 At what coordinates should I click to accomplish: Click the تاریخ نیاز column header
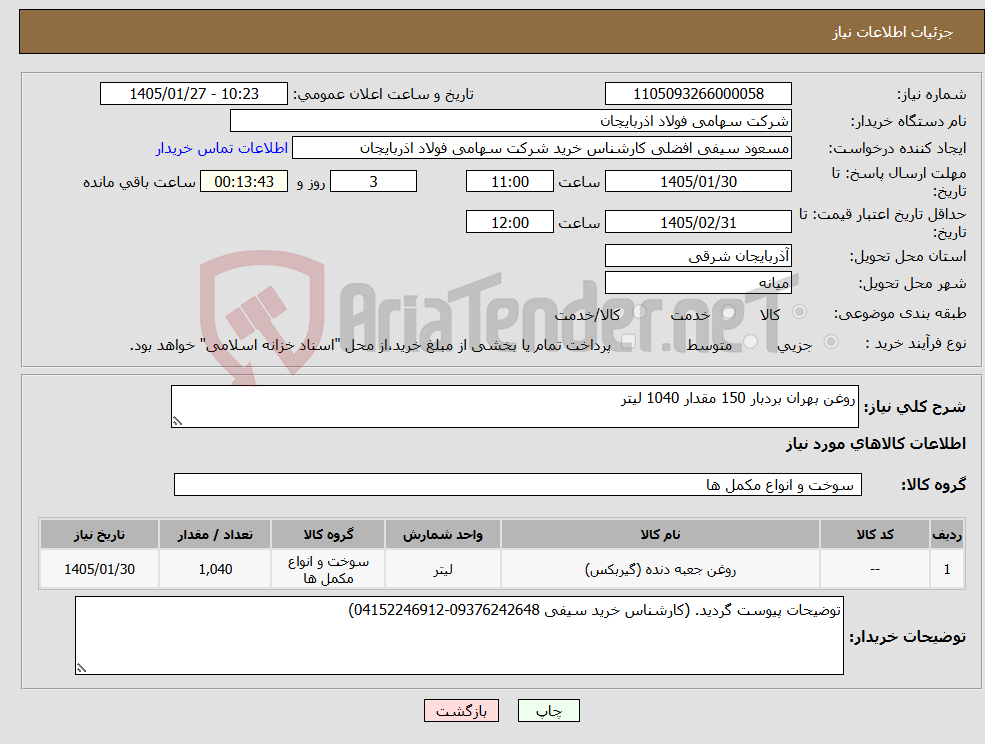coord(99,534)
